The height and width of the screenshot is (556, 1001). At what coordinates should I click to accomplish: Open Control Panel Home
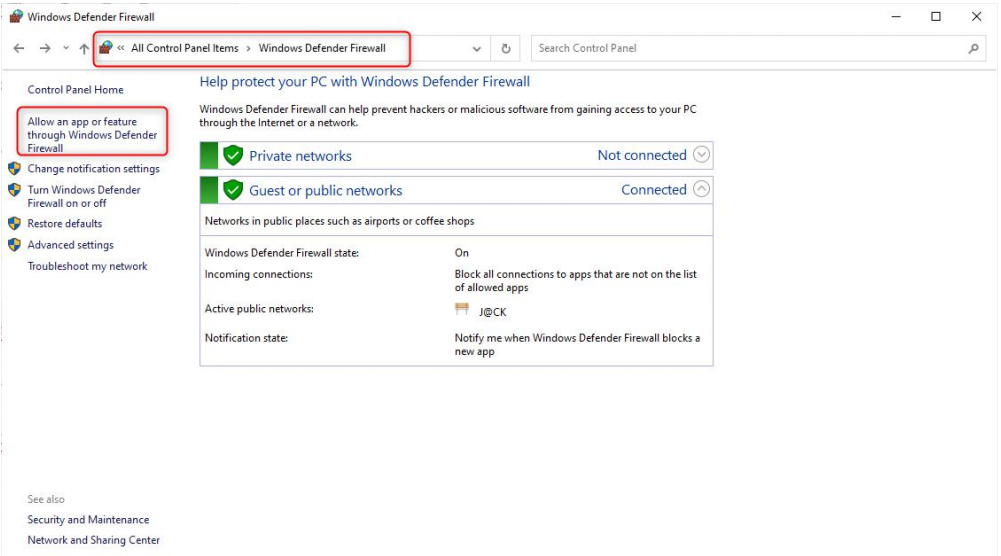tap(75, 90)
